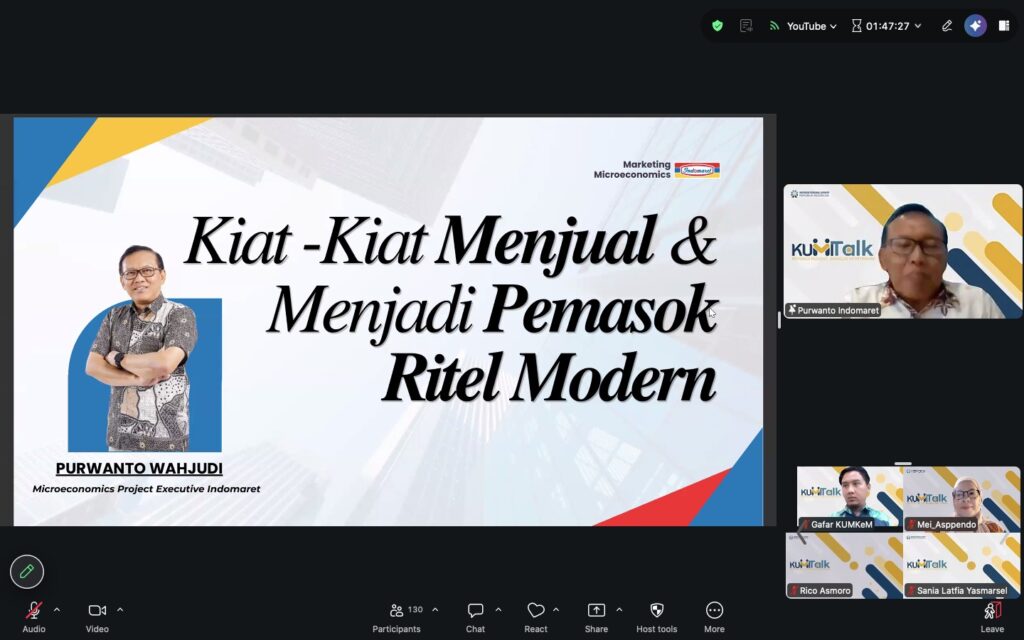Viewport: 1024px width, 640px height.
Task: Click the live streaming signal icon
Action: (775, 26)
